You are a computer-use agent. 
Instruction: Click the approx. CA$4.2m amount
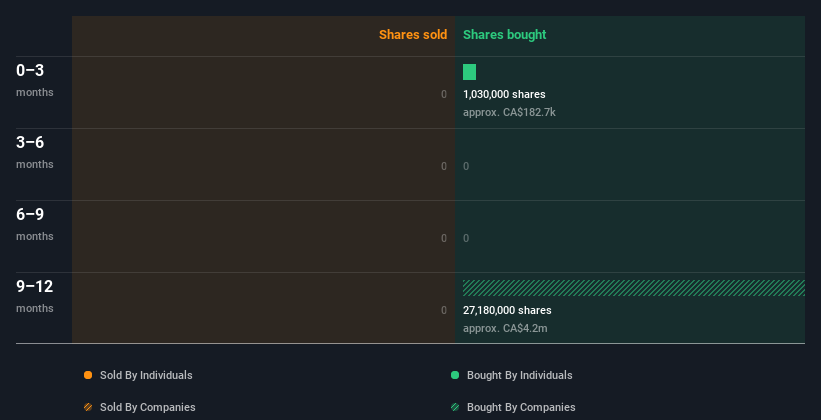click(505, 328)
